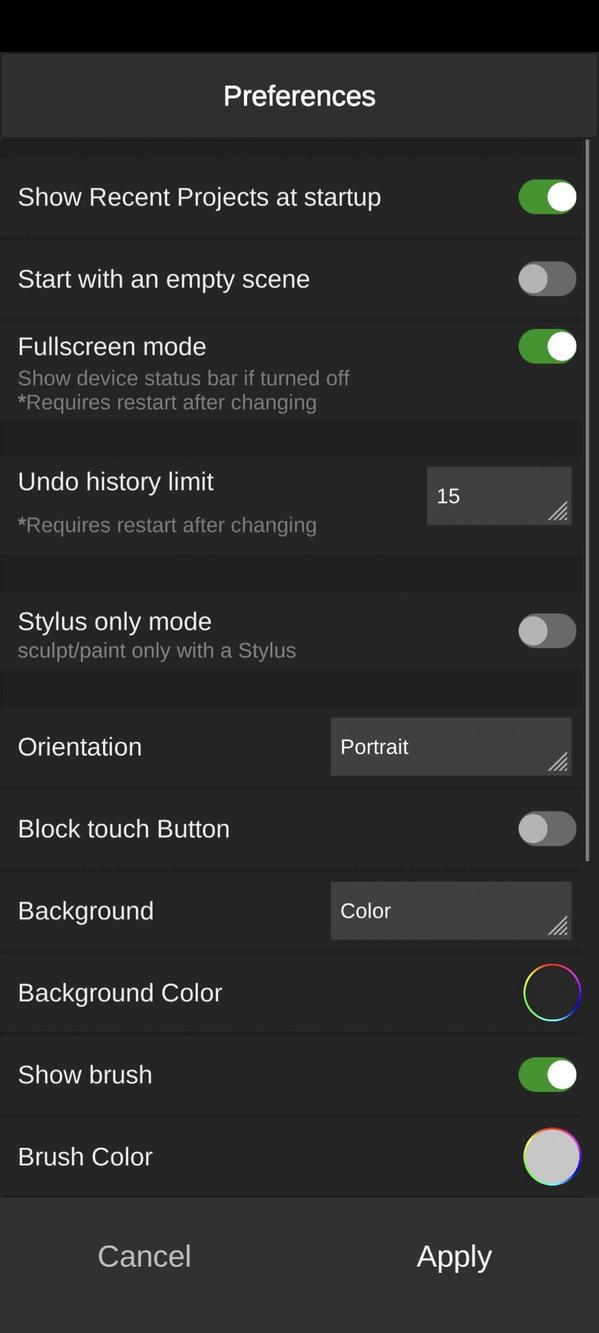Enable Start with an empty scene
The width and height of the screenshot is (599, 1333).
[x=547, y=279]
